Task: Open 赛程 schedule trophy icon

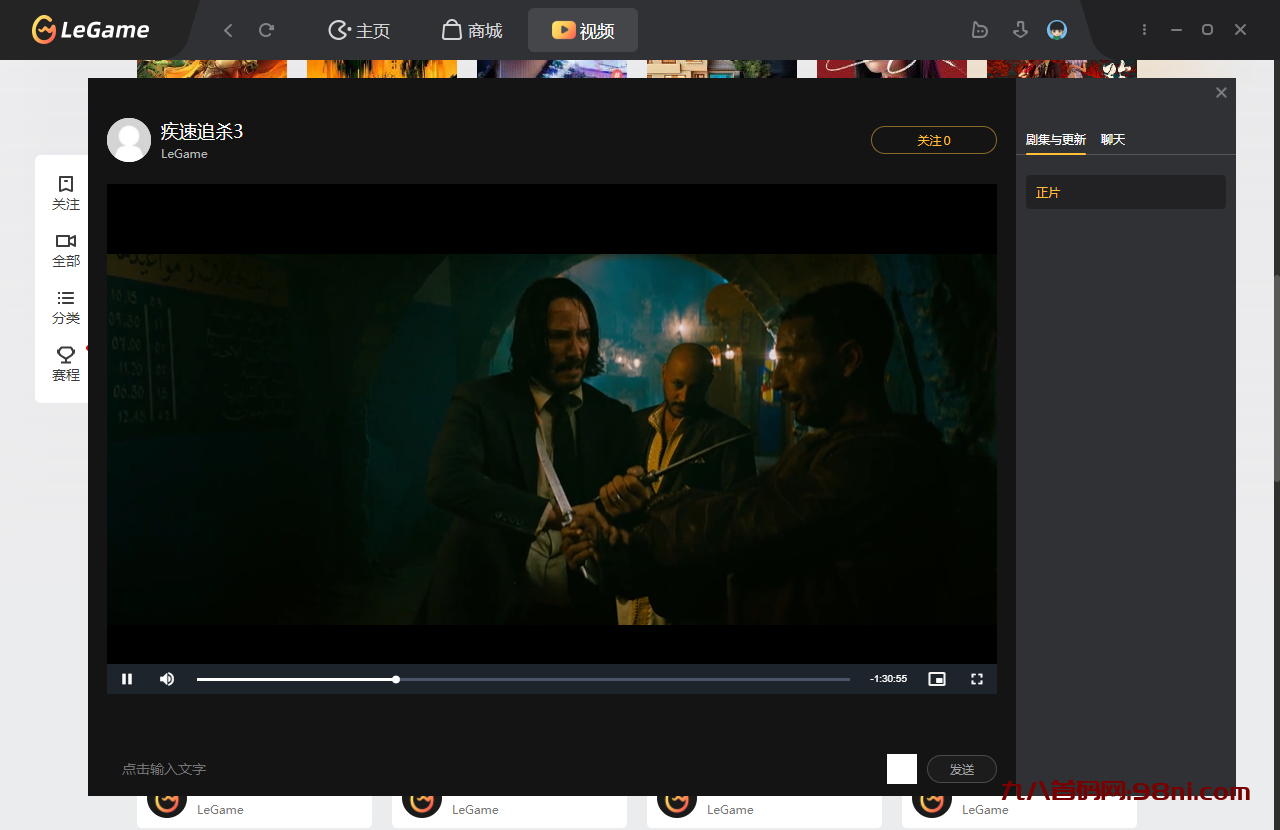Action: [x=66, y=364]
